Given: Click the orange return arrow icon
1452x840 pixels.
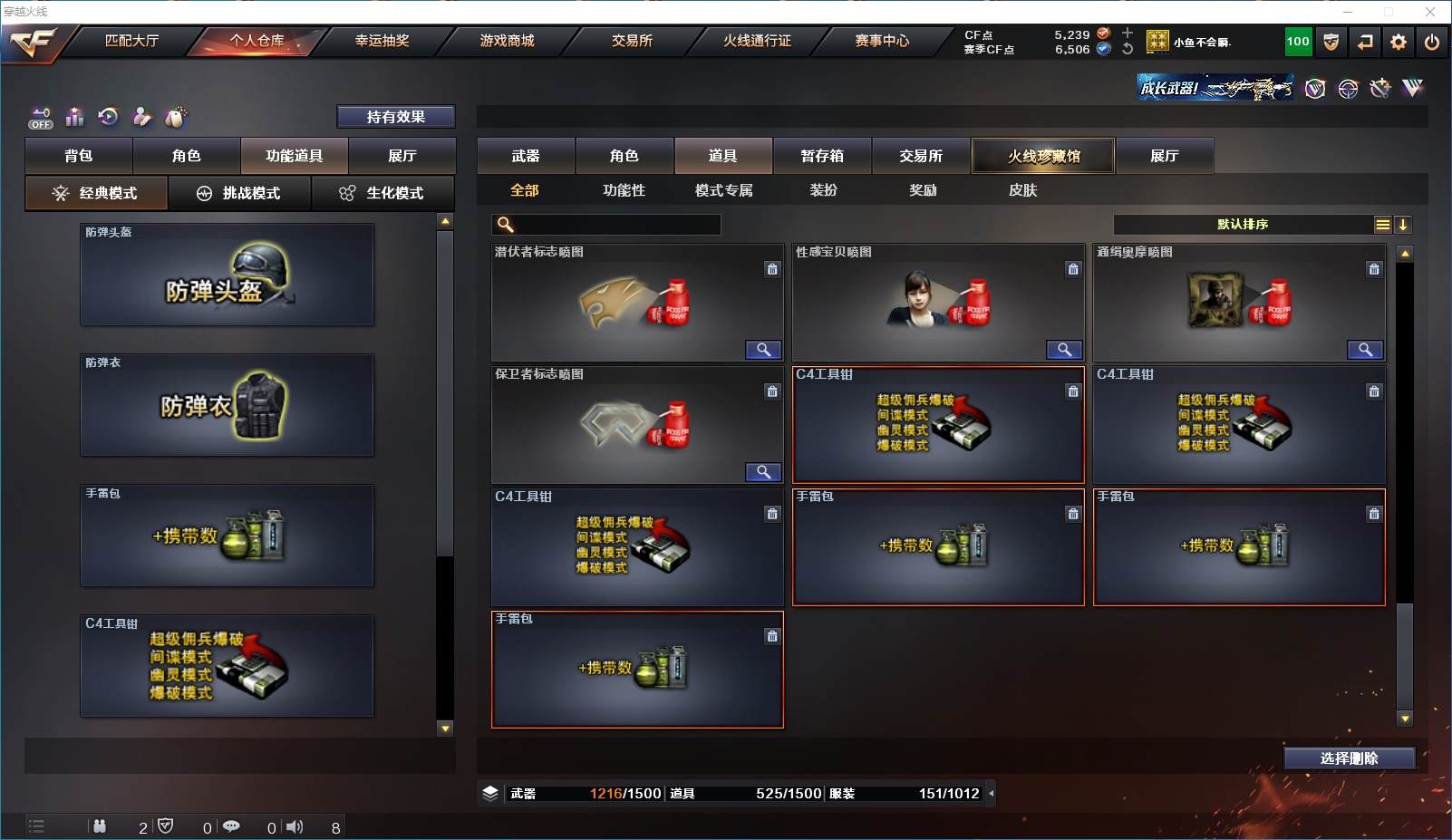Looking at the screenshot, I should (x=1365, y=42).
